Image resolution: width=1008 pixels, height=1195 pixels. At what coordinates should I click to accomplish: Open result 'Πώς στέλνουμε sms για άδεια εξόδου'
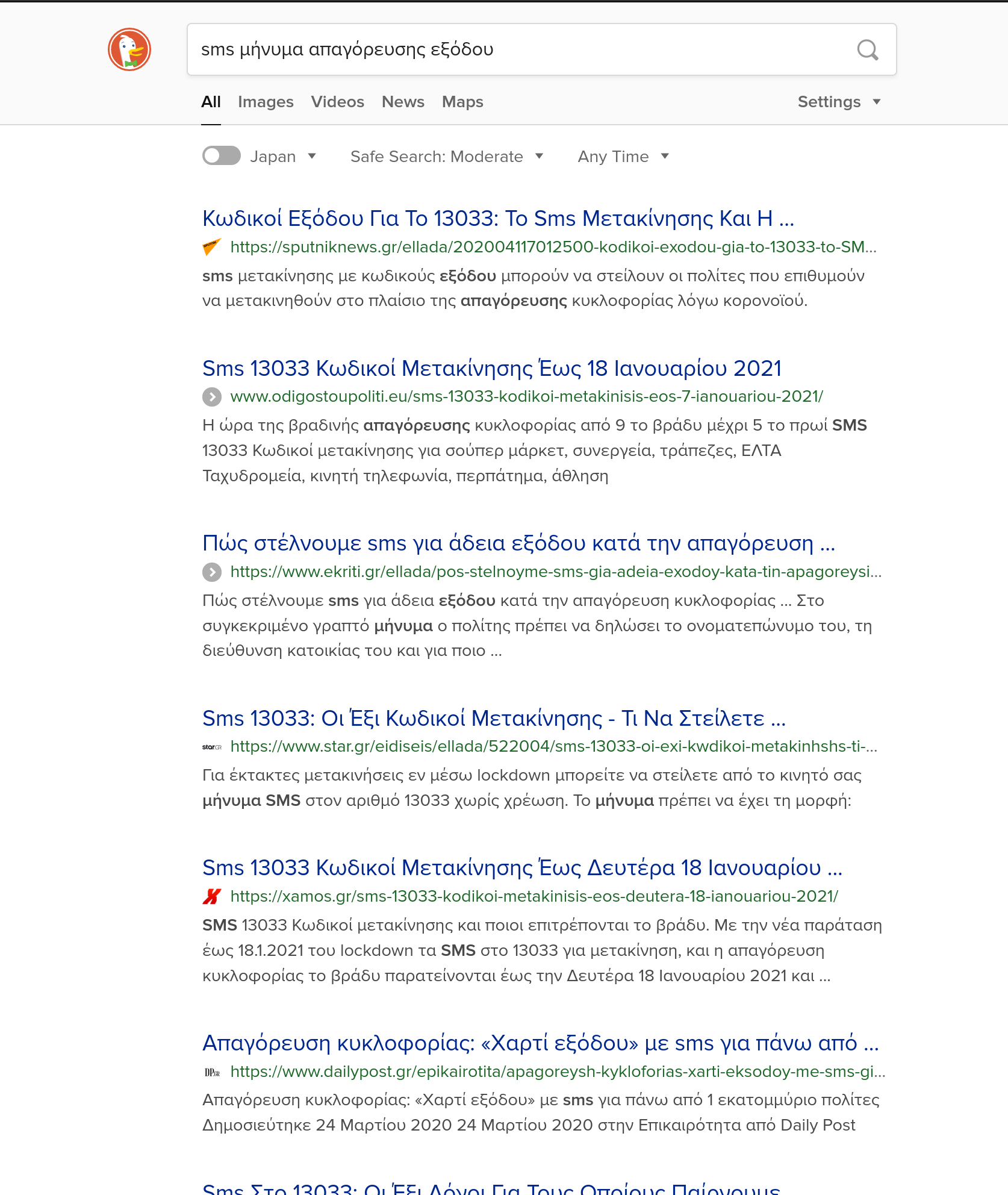pos(519,543)
